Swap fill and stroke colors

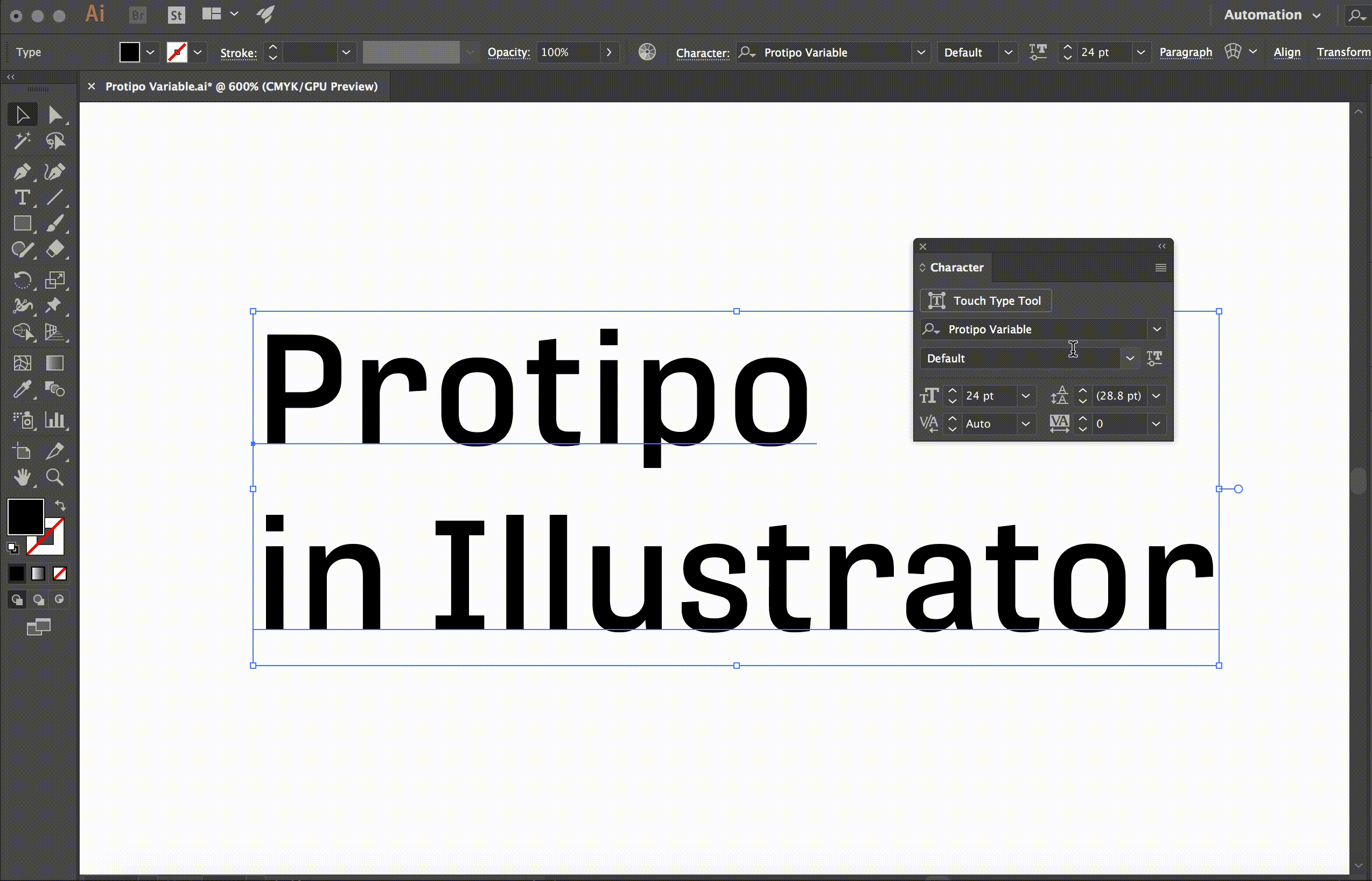click(60, 505)
